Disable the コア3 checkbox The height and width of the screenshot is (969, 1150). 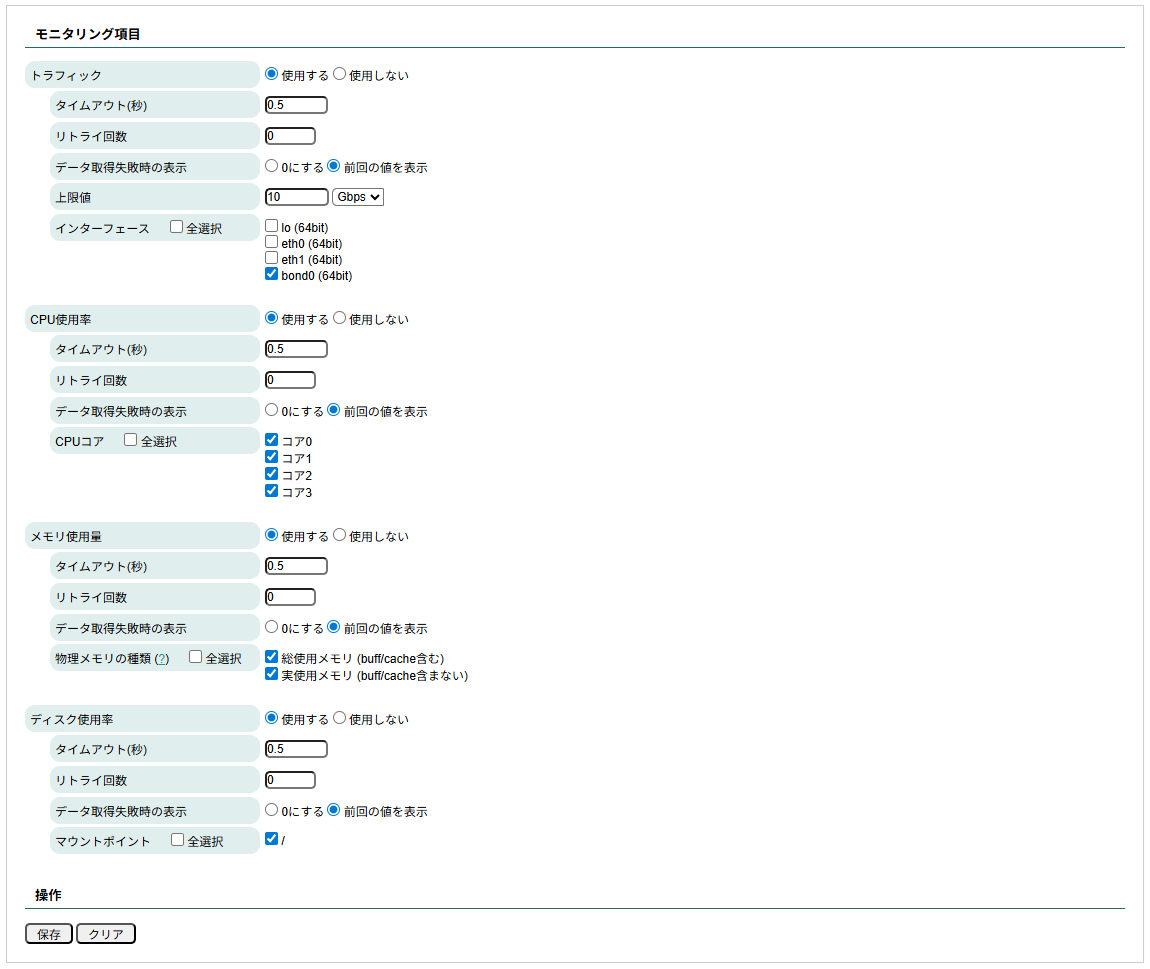271,490
